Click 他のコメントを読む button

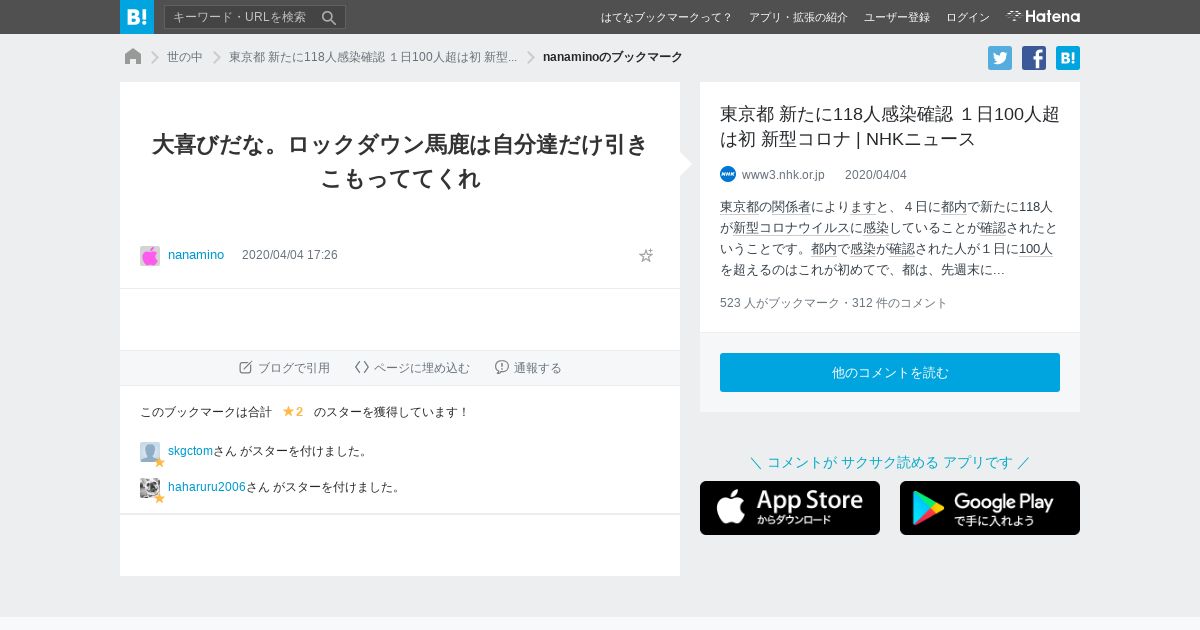890,372
